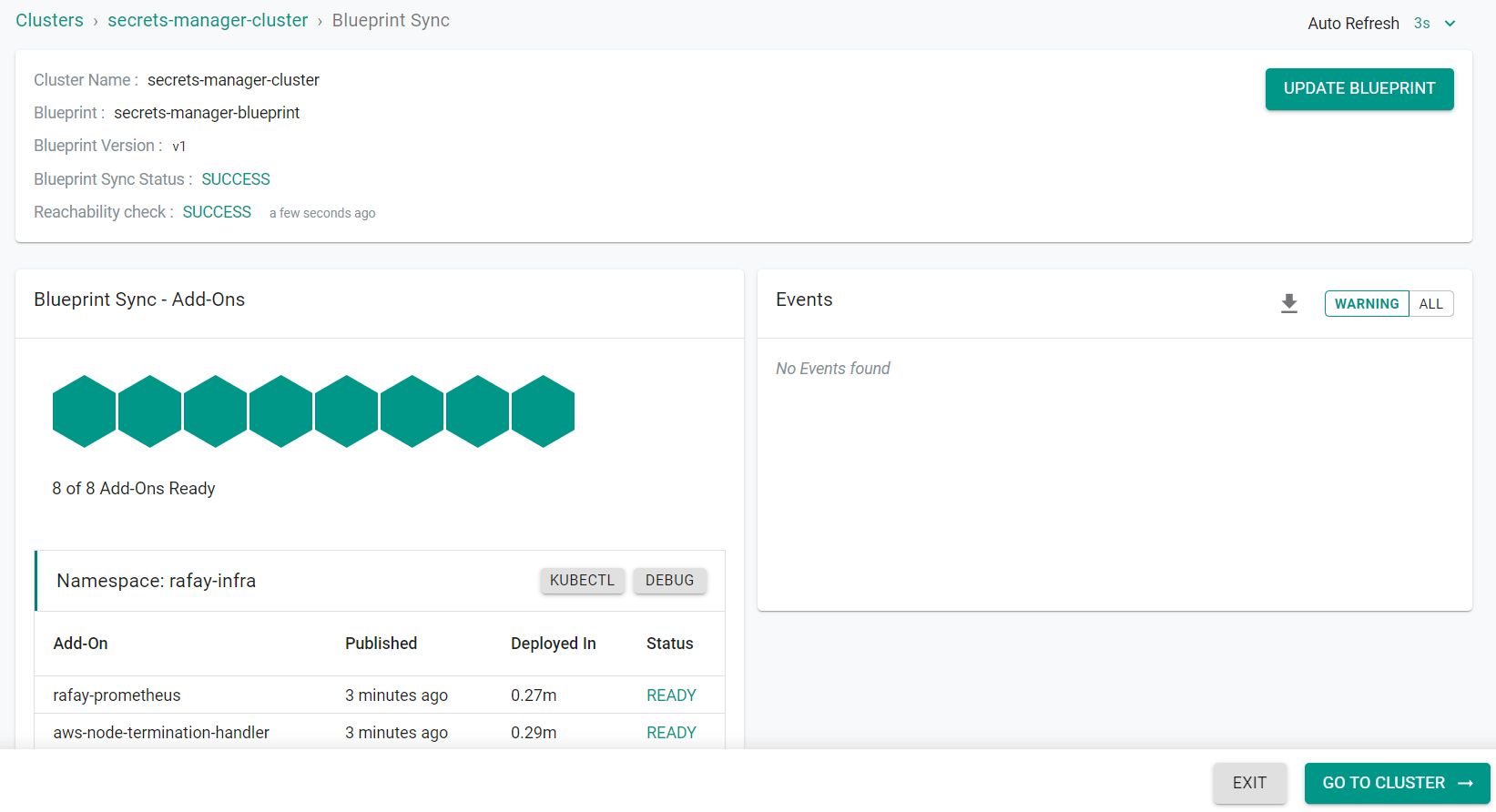Screen dimensions: 1496x812
Task: Click the Namespace: rafay-infra heading
Action: (x=156, y=581)
